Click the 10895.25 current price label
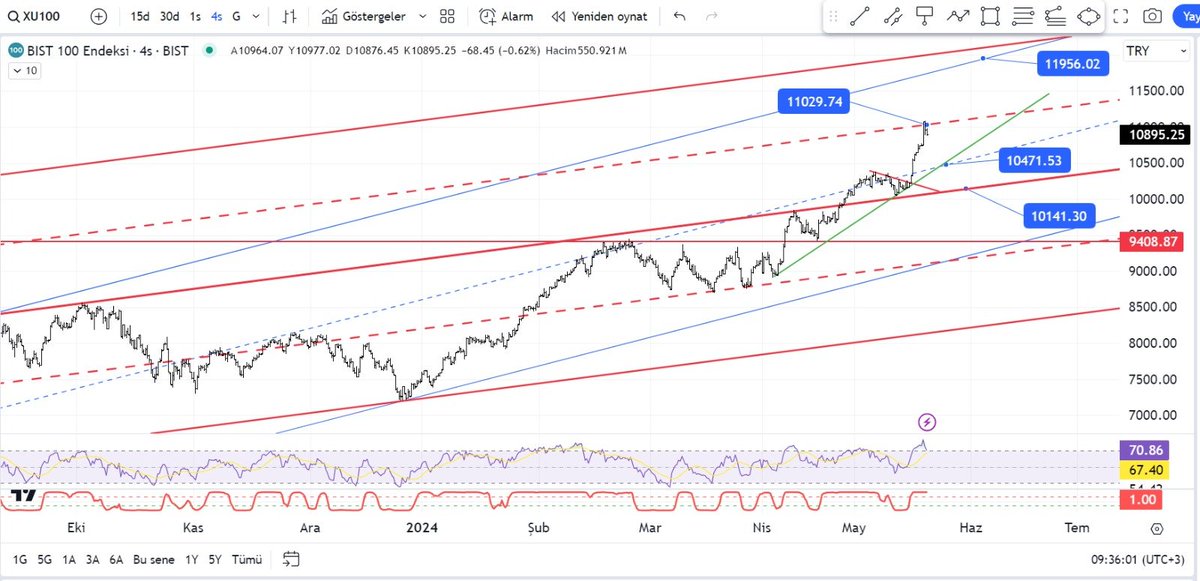1200x581 pixels. 1156,135
